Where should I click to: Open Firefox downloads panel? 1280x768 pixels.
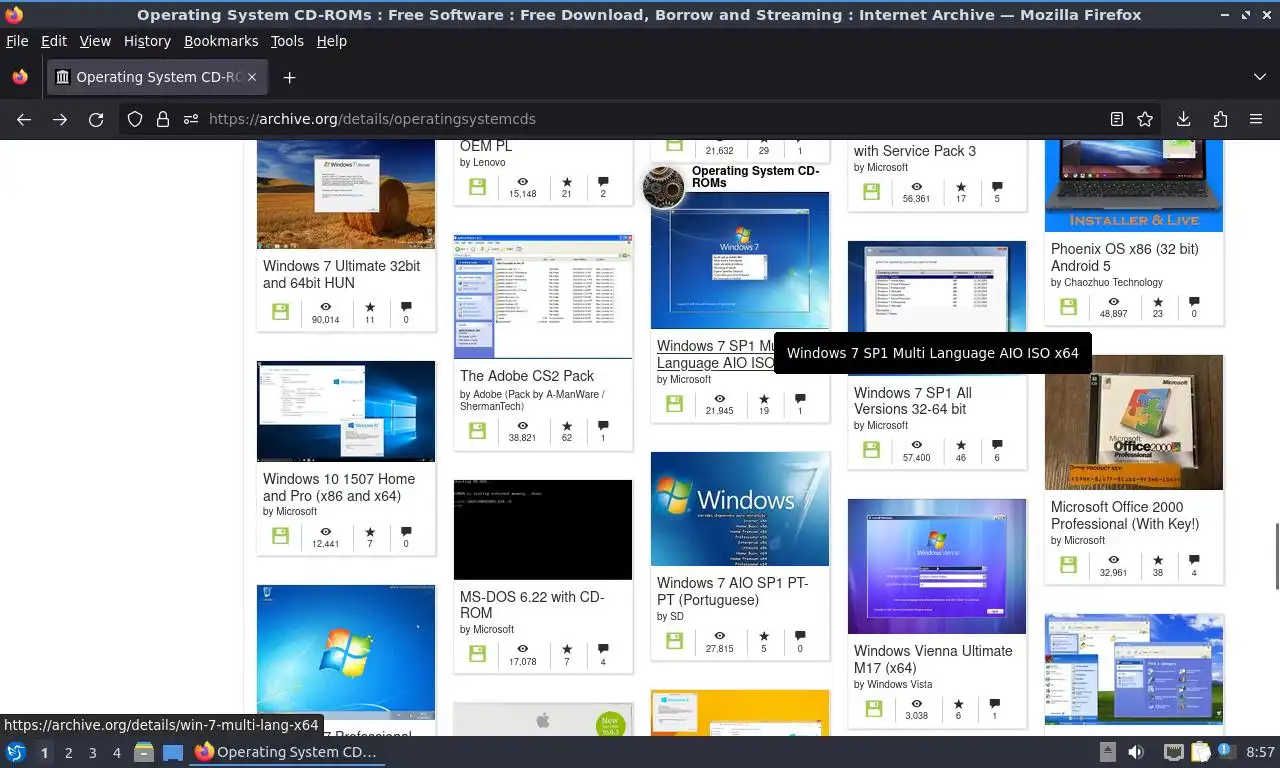pyautogui.click(x=1183, y=119)
